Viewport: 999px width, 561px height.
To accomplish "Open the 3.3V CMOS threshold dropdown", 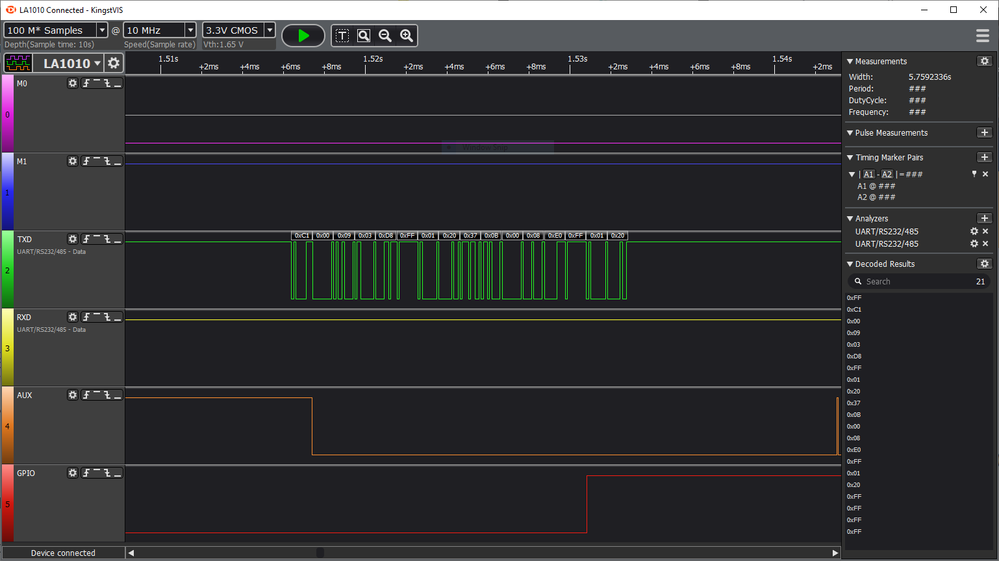I will click(270, 30).
